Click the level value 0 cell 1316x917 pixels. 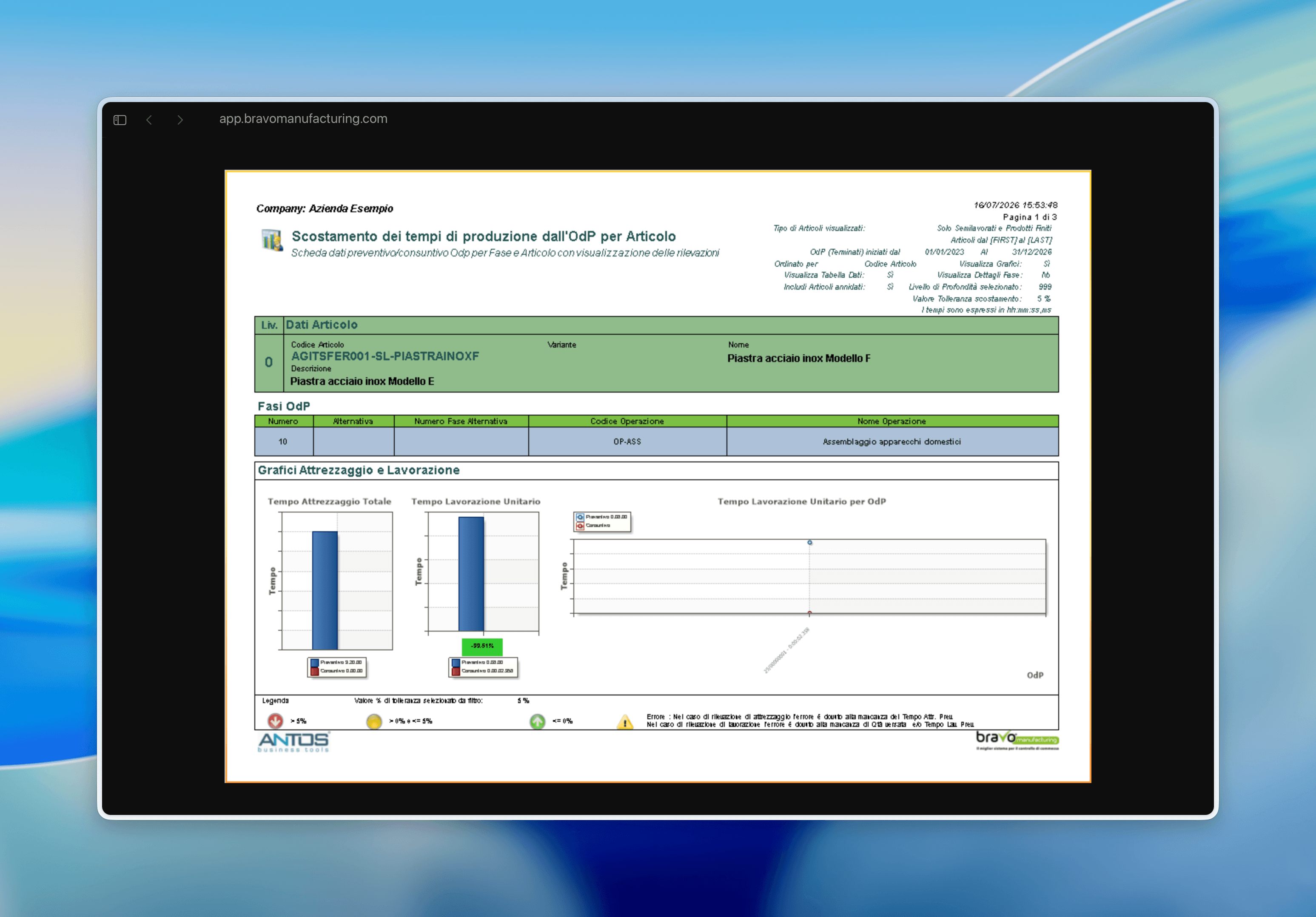269,362
